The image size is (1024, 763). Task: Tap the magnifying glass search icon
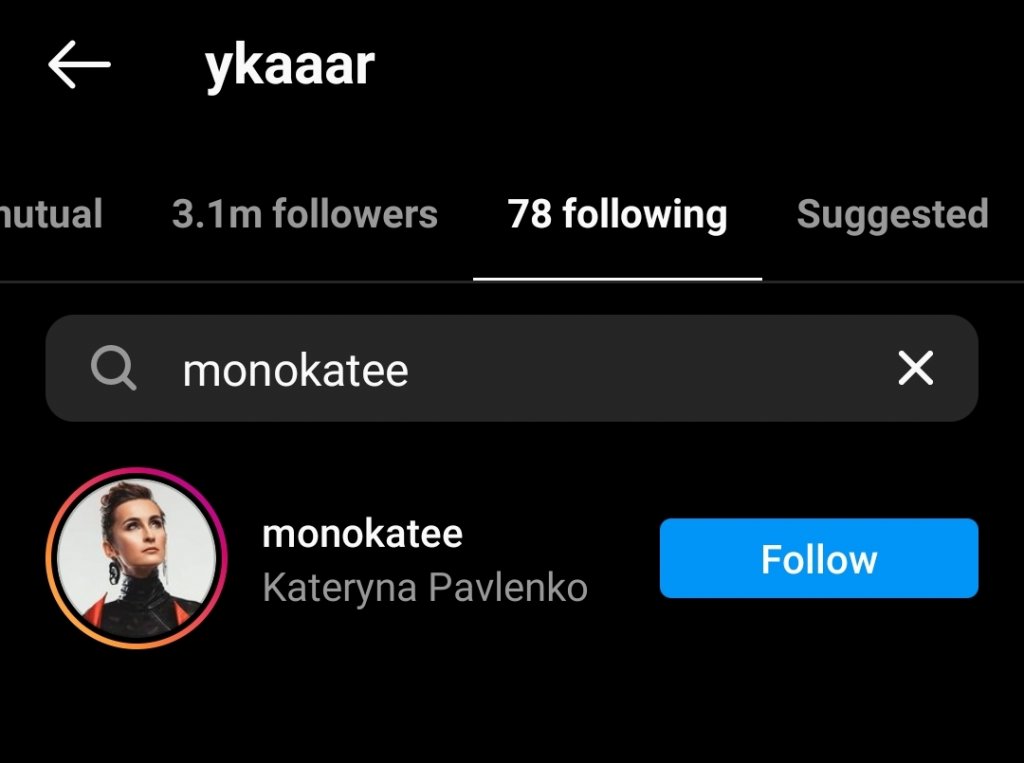(114, 368)
